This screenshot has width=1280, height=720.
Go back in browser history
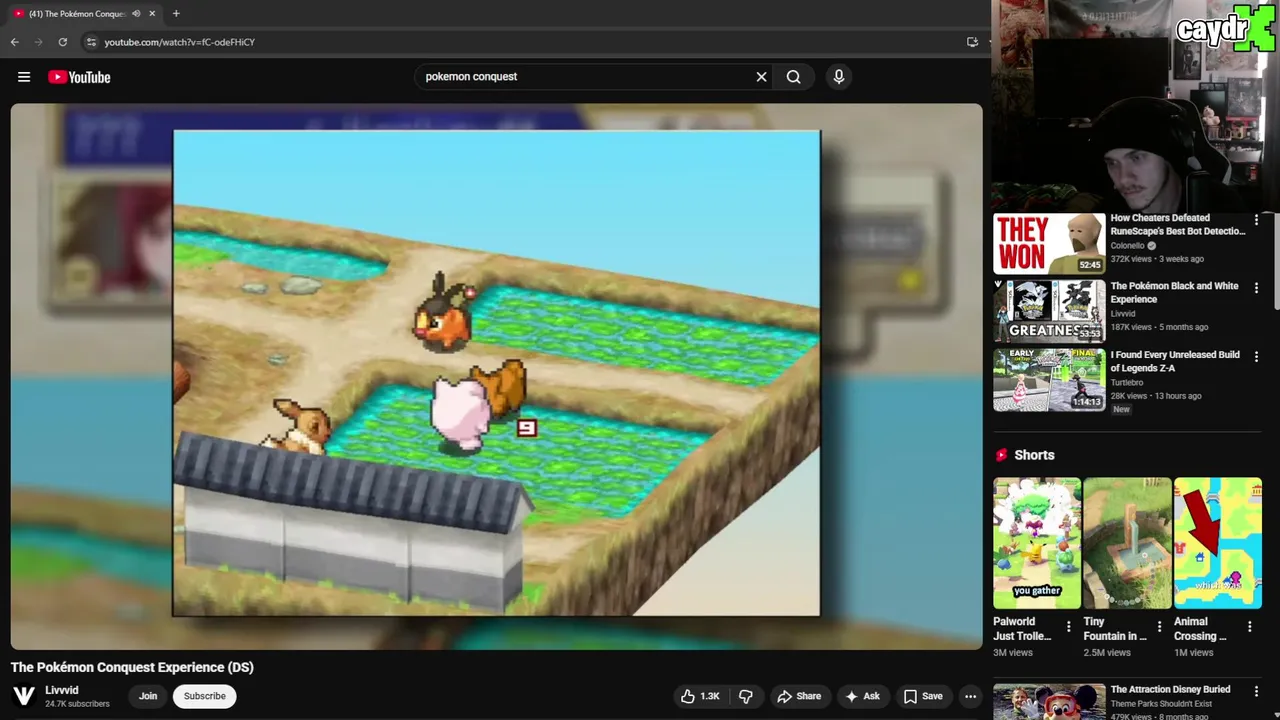[x=14, y=42]
